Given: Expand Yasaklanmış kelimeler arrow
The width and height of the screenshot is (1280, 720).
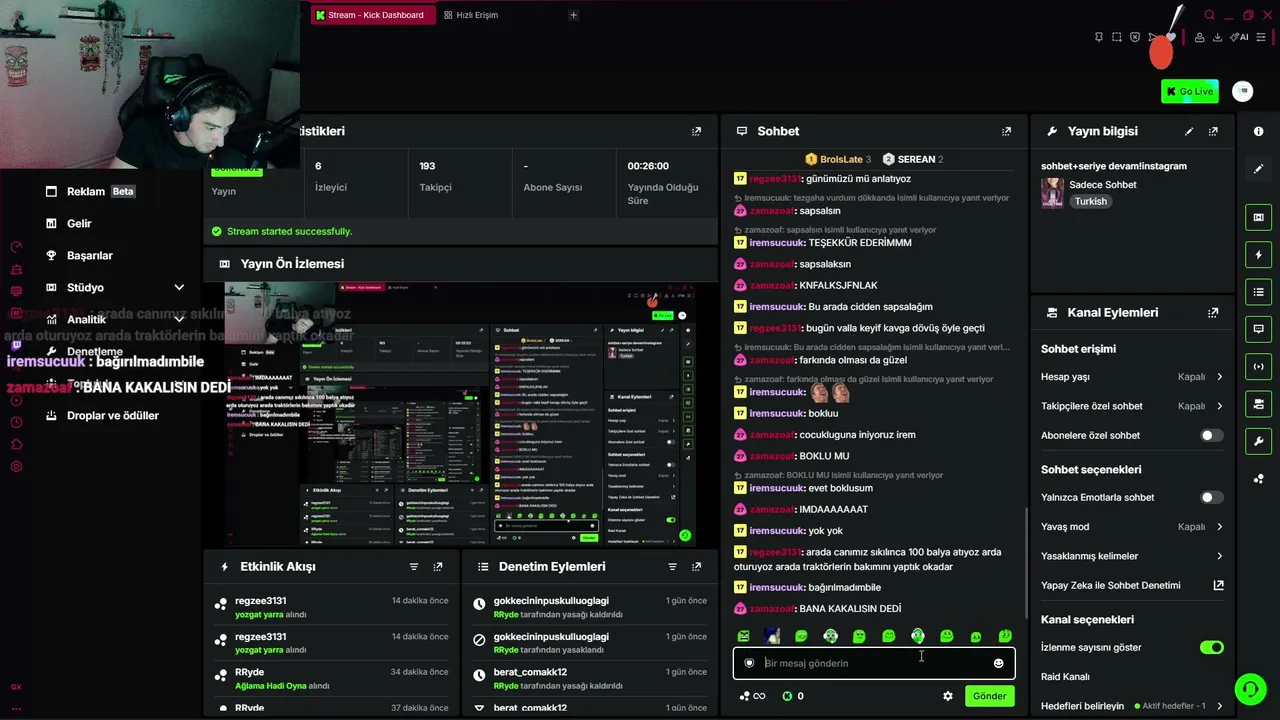Looking at the screenshot, I should [x=1219, y=556].
